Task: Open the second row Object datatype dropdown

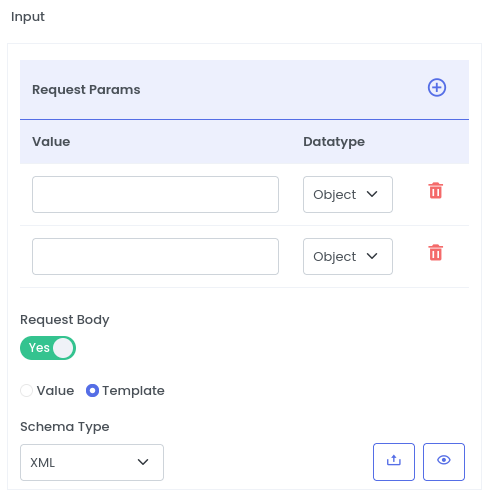Action: coord(348,256)
